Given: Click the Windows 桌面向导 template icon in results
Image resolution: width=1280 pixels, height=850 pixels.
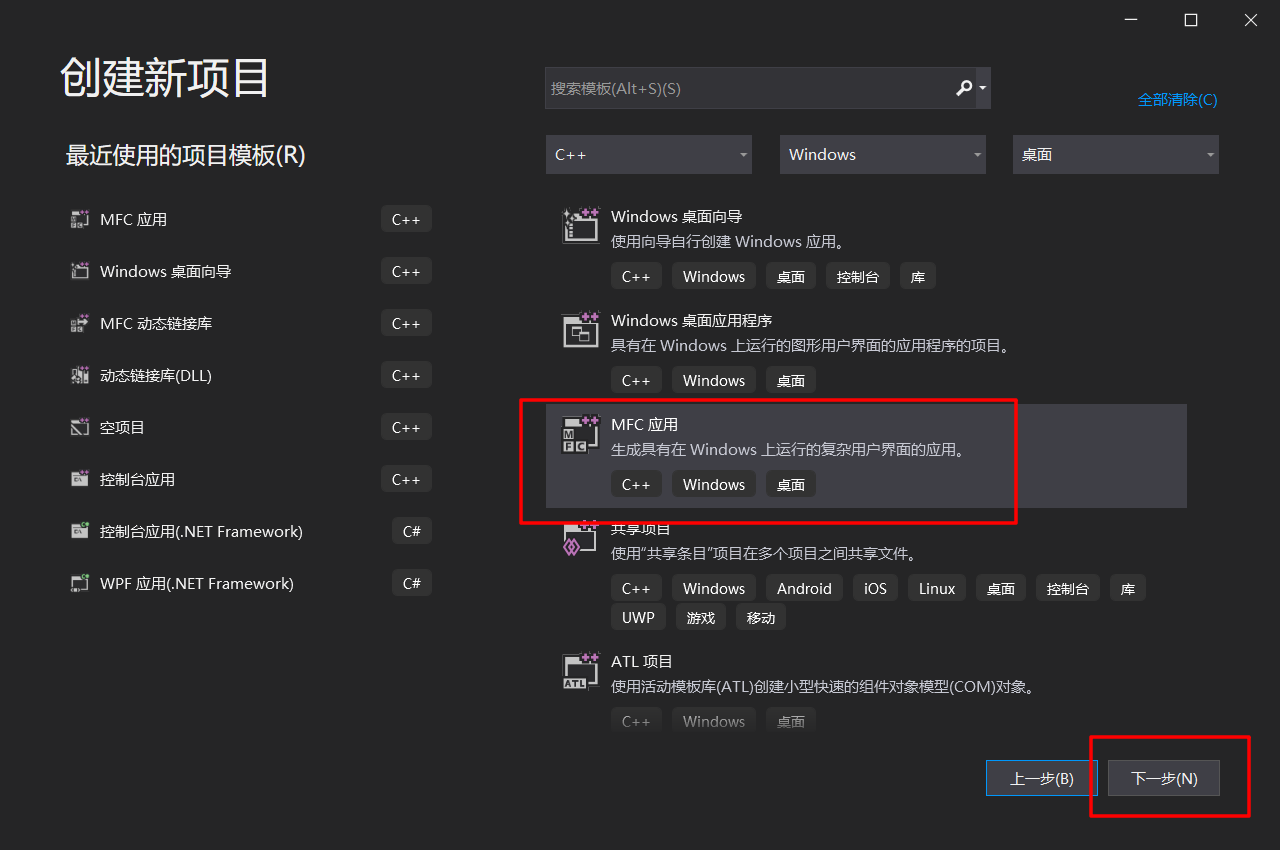Looking at the screenshot, I should click(581, 226).
